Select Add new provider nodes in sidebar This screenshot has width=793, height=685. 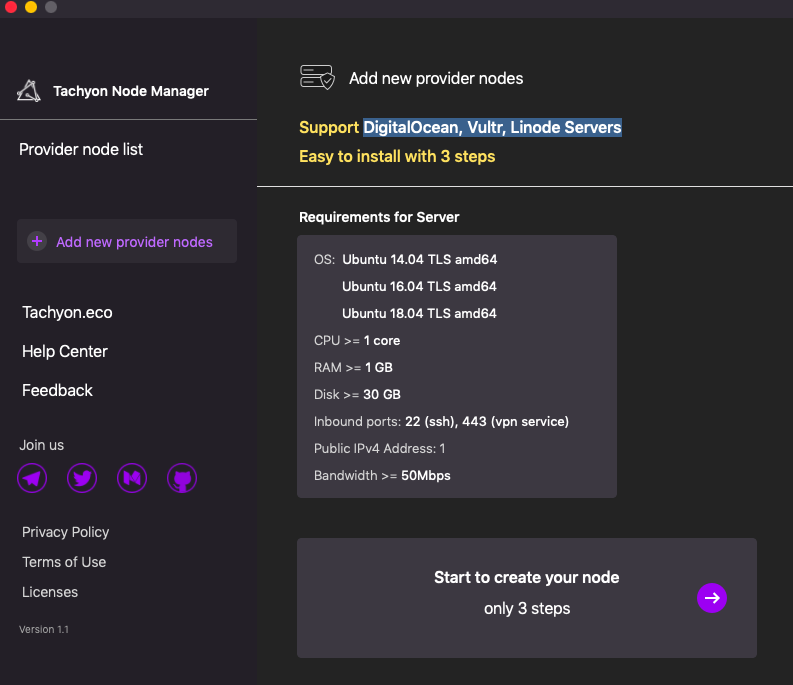tap(127, 241)
